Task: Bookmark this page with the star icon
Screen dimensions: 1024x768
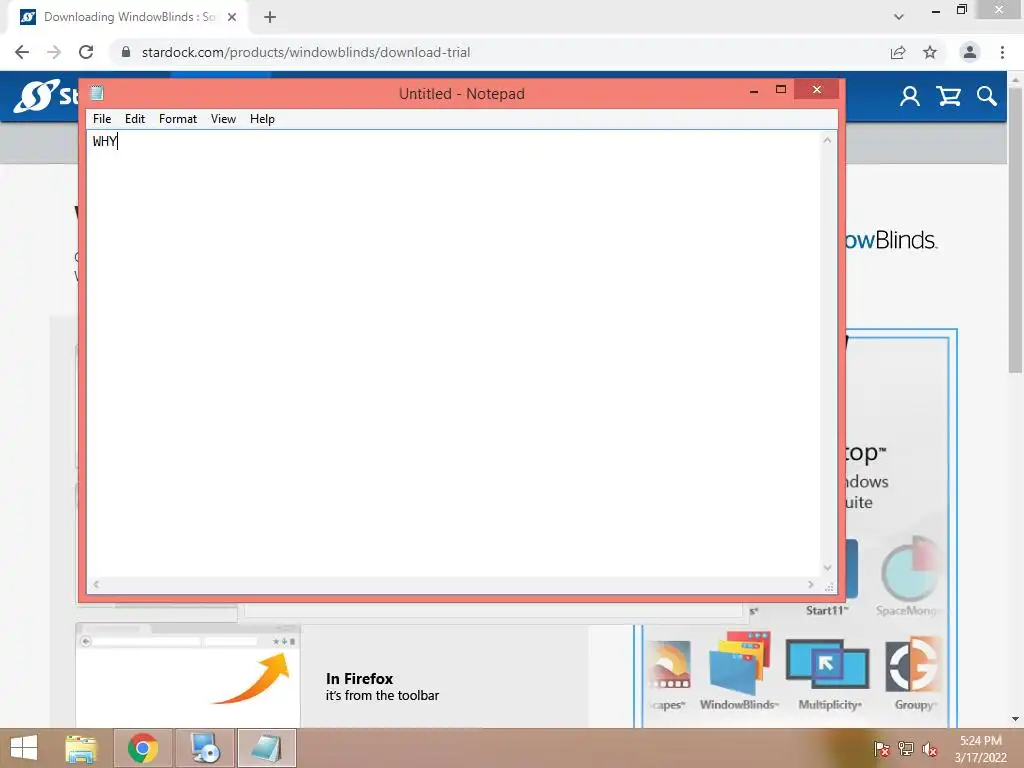Action: [930, 52]
